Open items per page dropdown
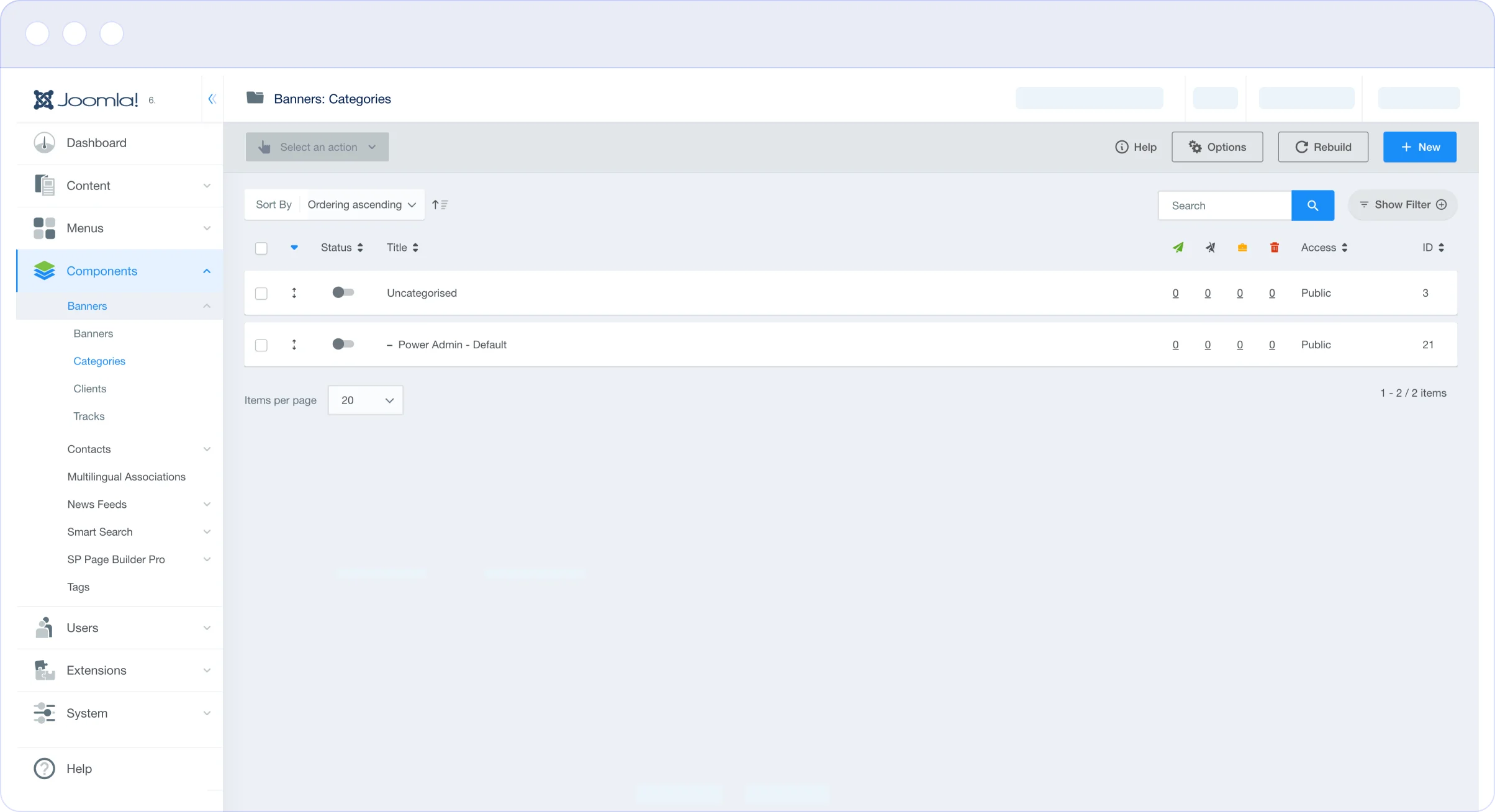The width and height of the screenshot is (1495, 812). pyautogui.click(x=366, y=400)
